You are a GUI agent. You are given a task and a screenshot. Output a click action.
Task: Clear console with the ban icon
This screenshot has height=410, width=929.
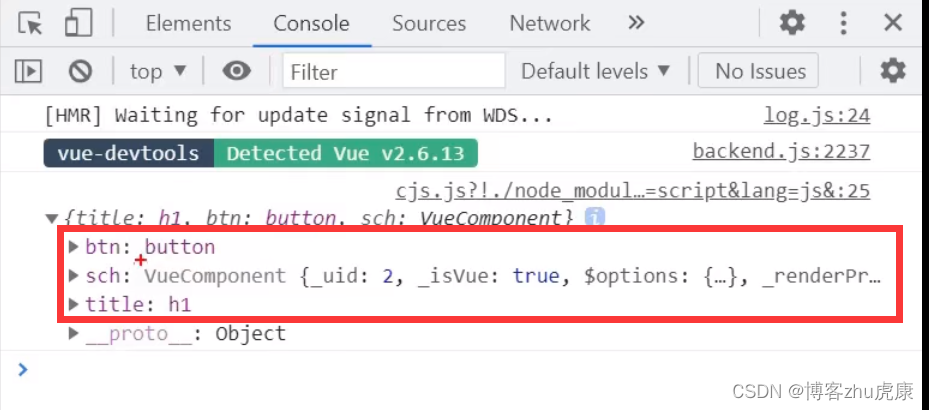(80, 72)
